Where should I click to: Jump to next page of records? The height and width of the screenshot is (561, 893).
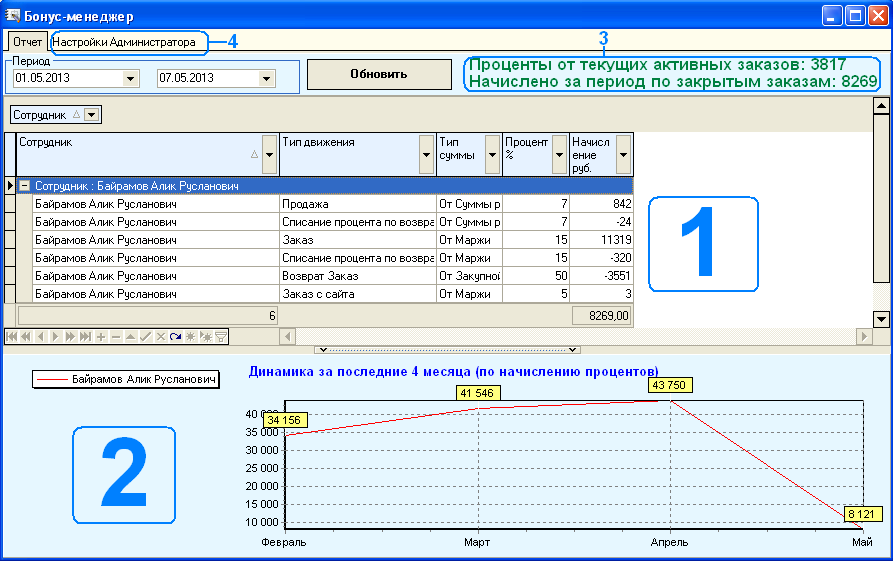click(x=70, y=337)
